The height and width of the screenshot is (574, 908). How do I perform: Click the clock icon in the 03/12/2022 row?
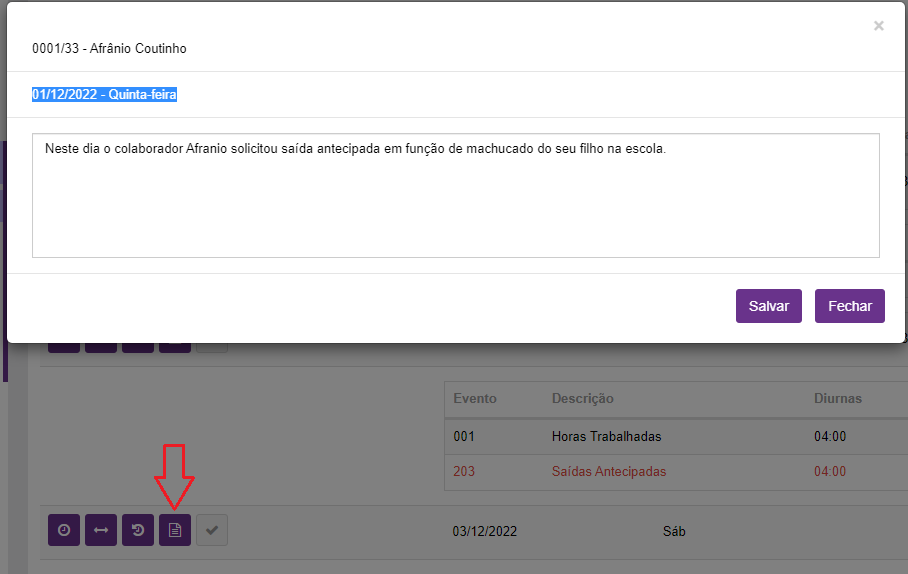pos(64,531)
